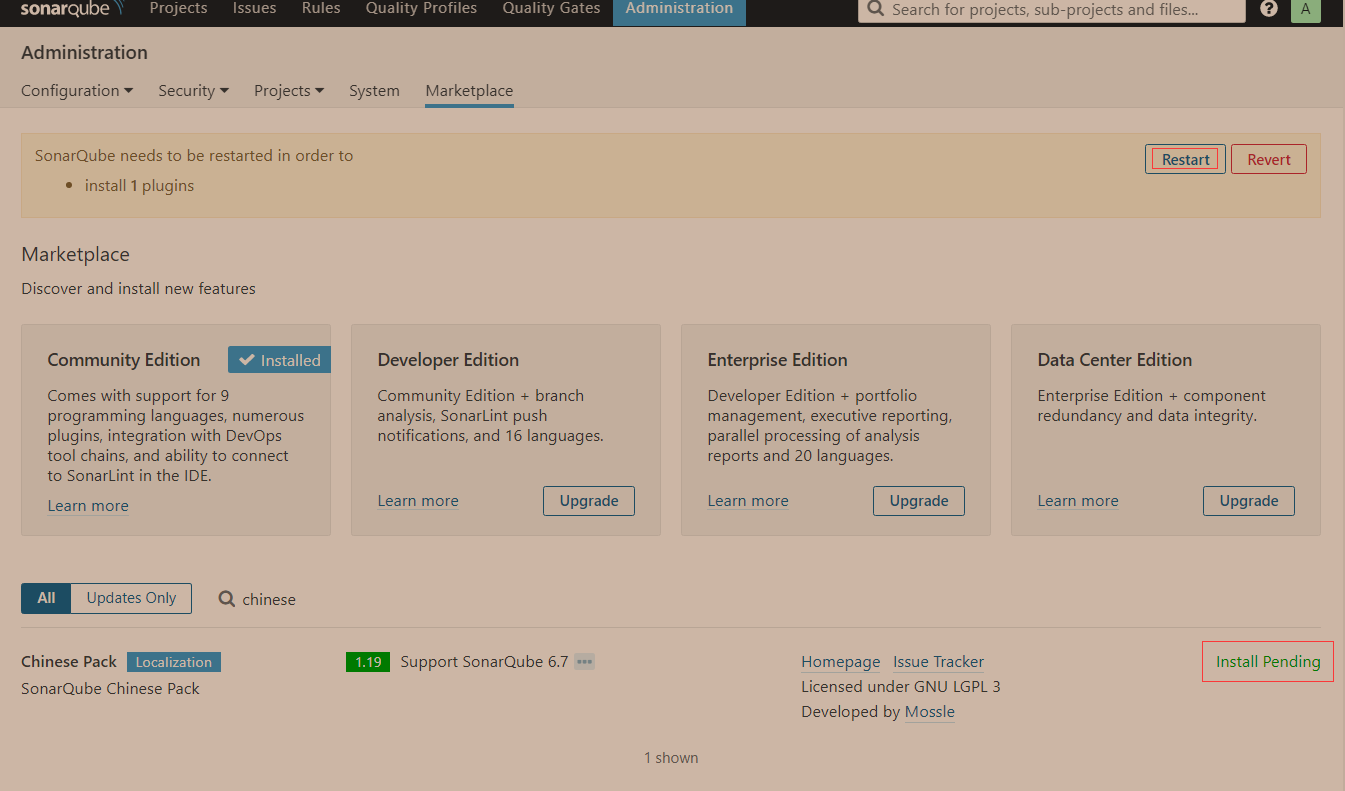Open the Mossle developer link

tap(930, 712)
